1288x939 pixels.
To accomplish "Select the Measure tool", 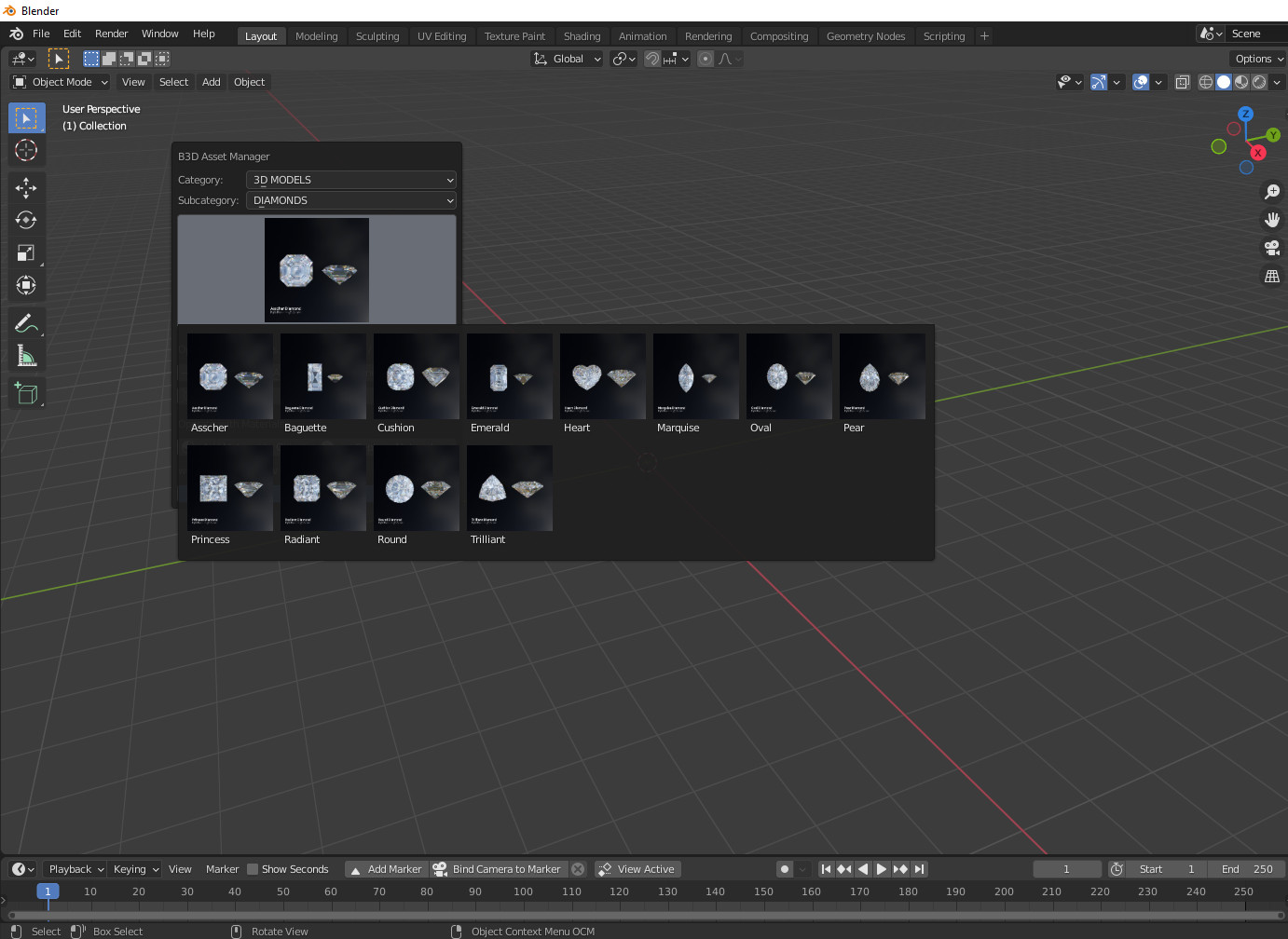I will coord(26,356).
